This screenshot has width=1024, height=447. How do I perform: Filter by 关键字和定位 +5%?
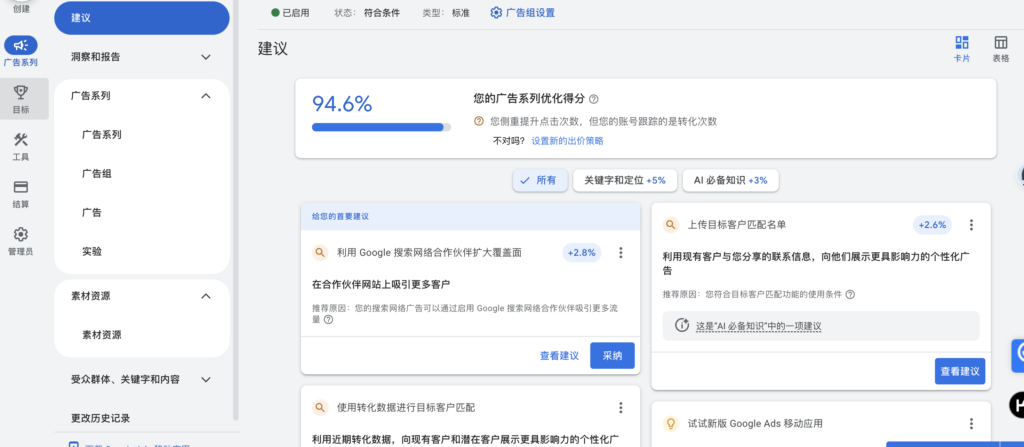tap(624, 180)
